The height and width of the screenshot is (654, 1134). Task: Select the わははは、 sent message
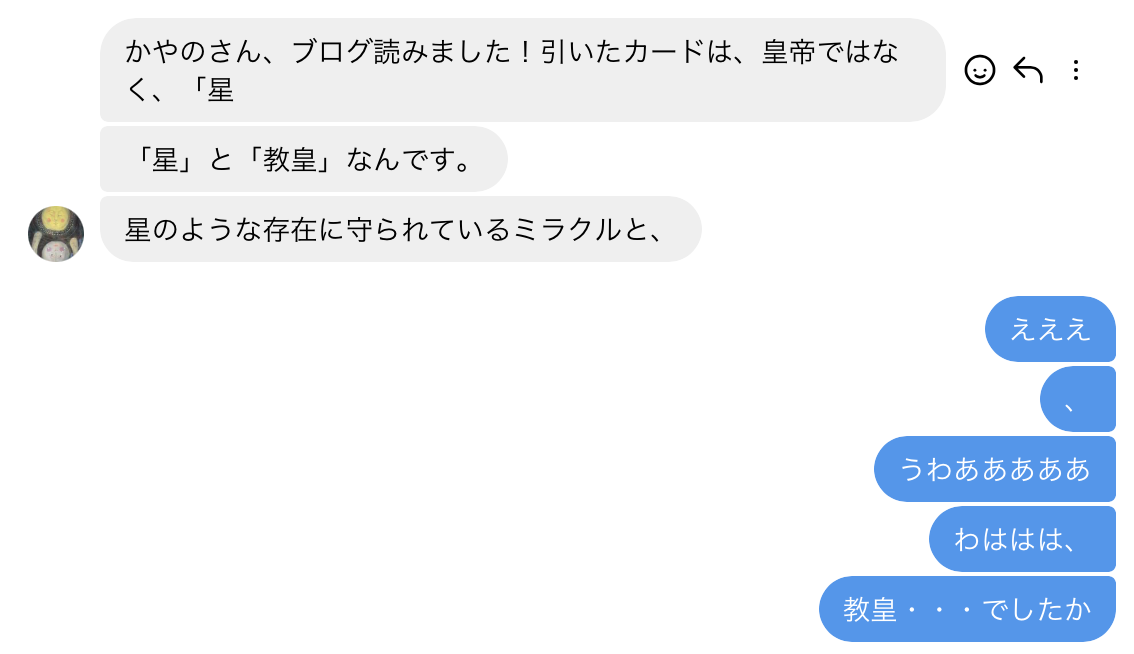[x=1021, y=539]
